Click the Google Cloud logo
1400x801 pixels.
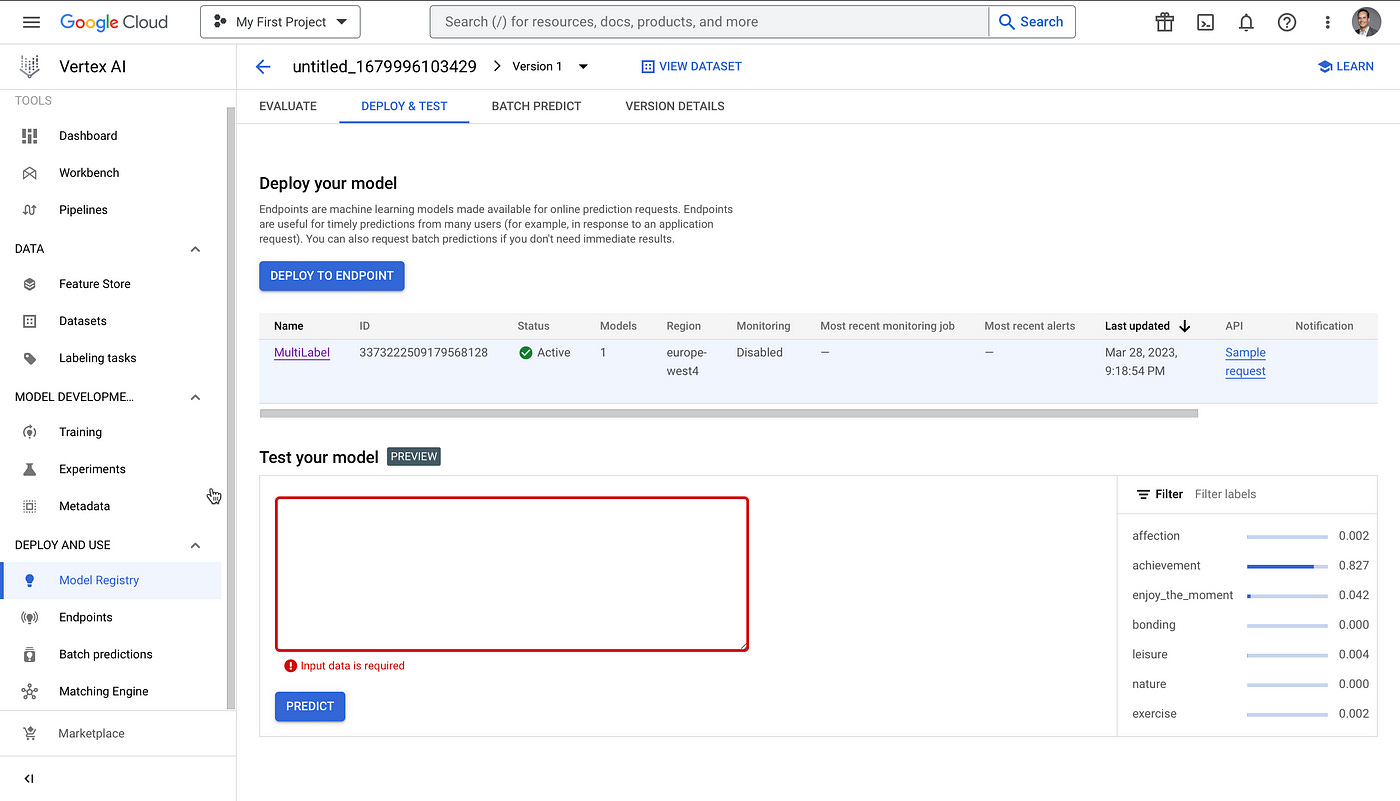pyautogui.click(x=114, y=22)
